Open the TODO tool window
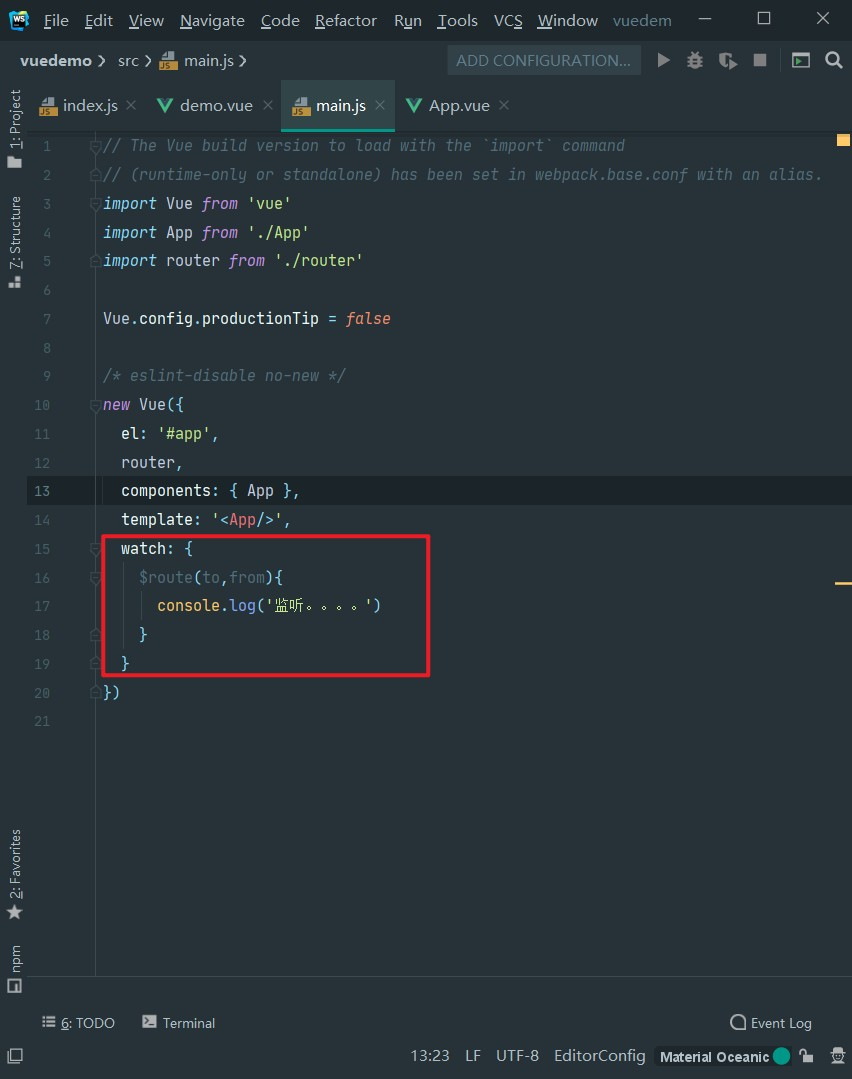 pos(78,1023)
